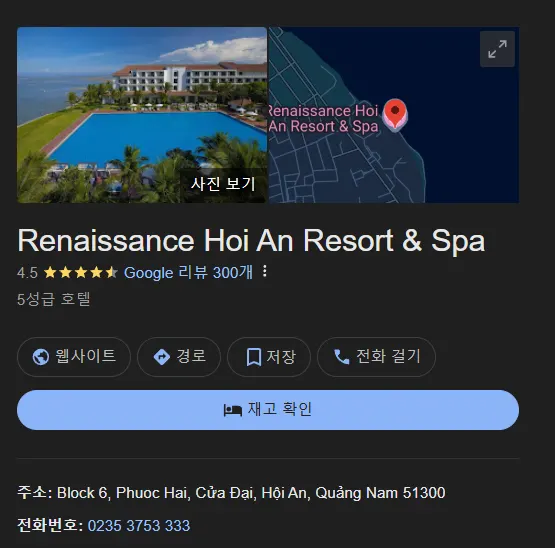Click the phone number 0235 3753 333

139,525
